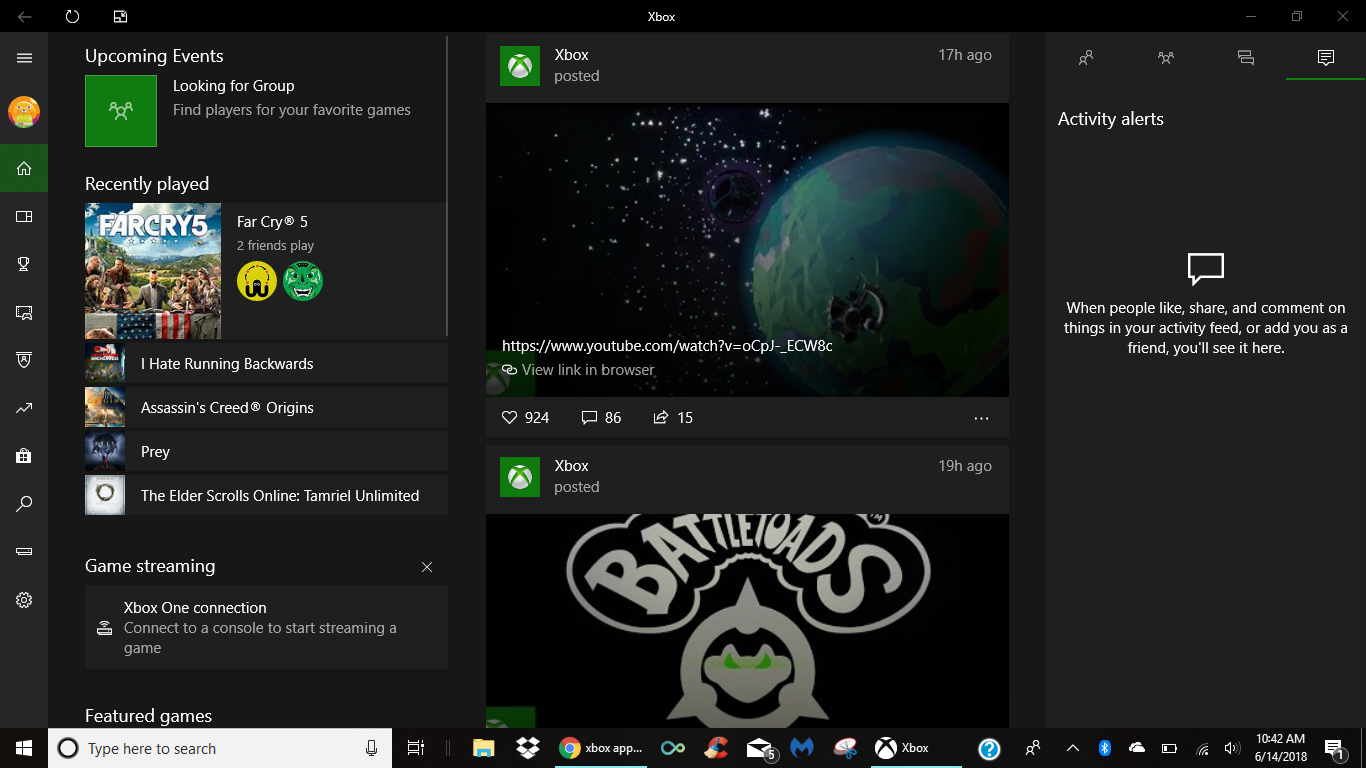The image size is (1366, 768).
Task: Refresh the feed with the reload icon
Action: (x=72, y=16)
